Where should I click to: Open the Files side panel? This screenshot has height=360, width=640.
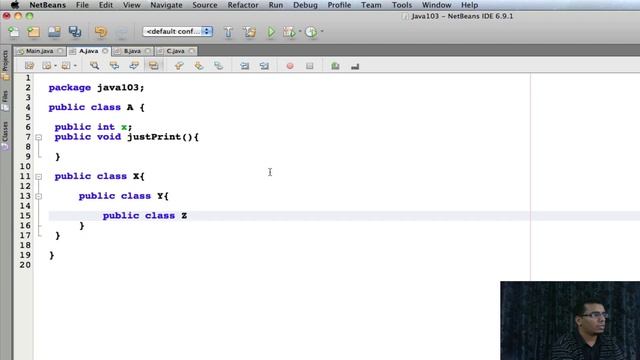[5, 101]
